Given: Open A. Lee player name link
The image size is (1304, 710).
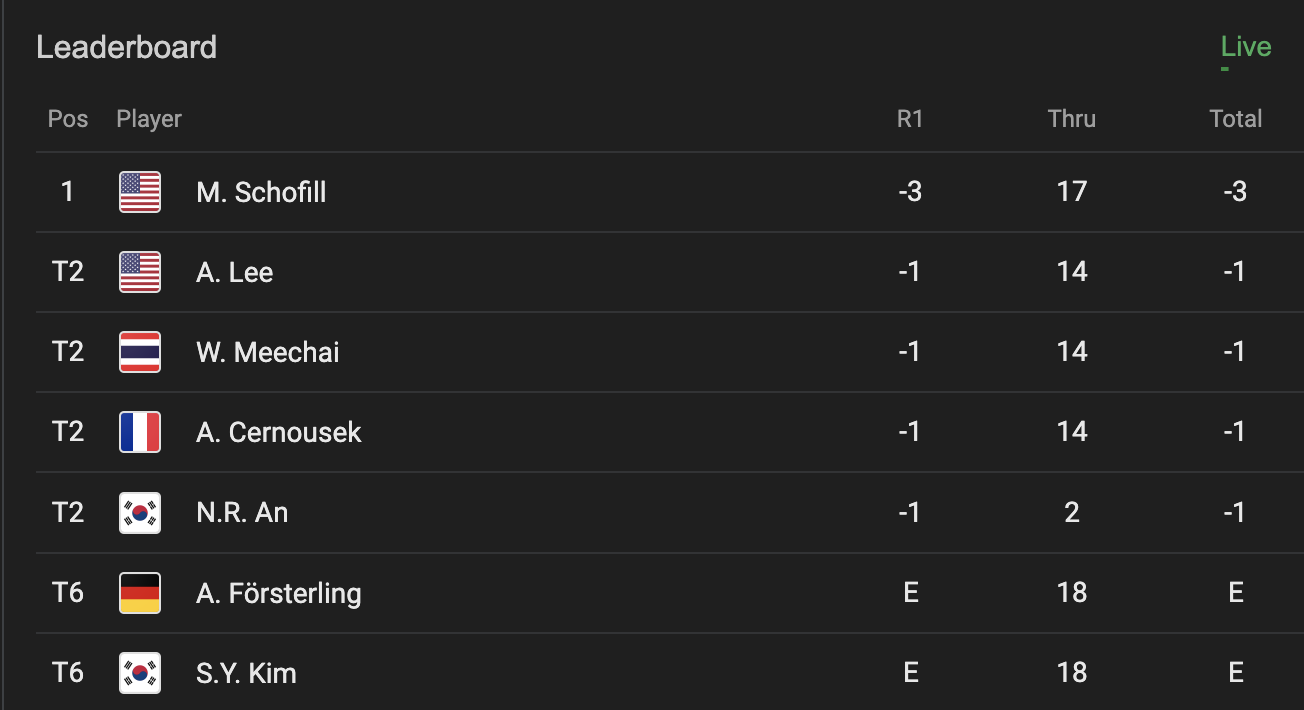Looking at the screenshot, I should click(235, 272).
